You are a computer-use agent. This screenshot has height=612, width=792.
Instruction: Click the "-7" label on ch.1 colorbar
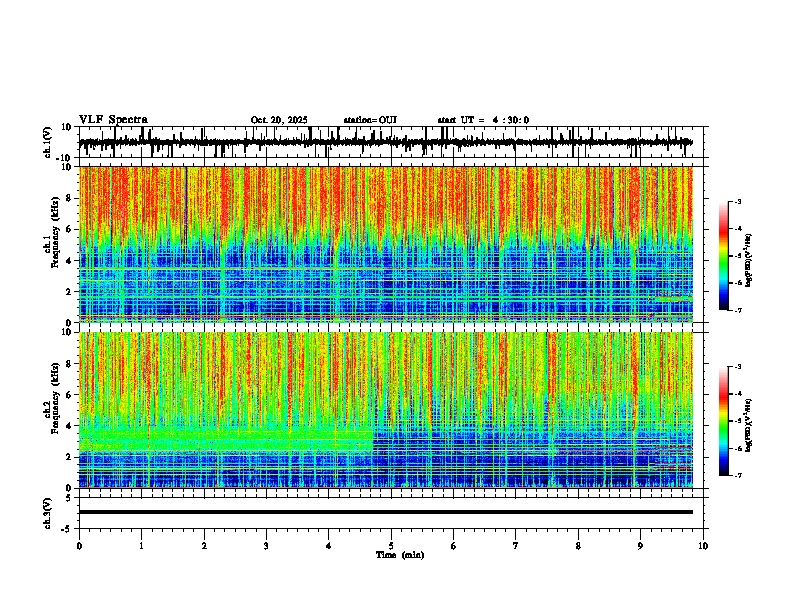(738, 310)
